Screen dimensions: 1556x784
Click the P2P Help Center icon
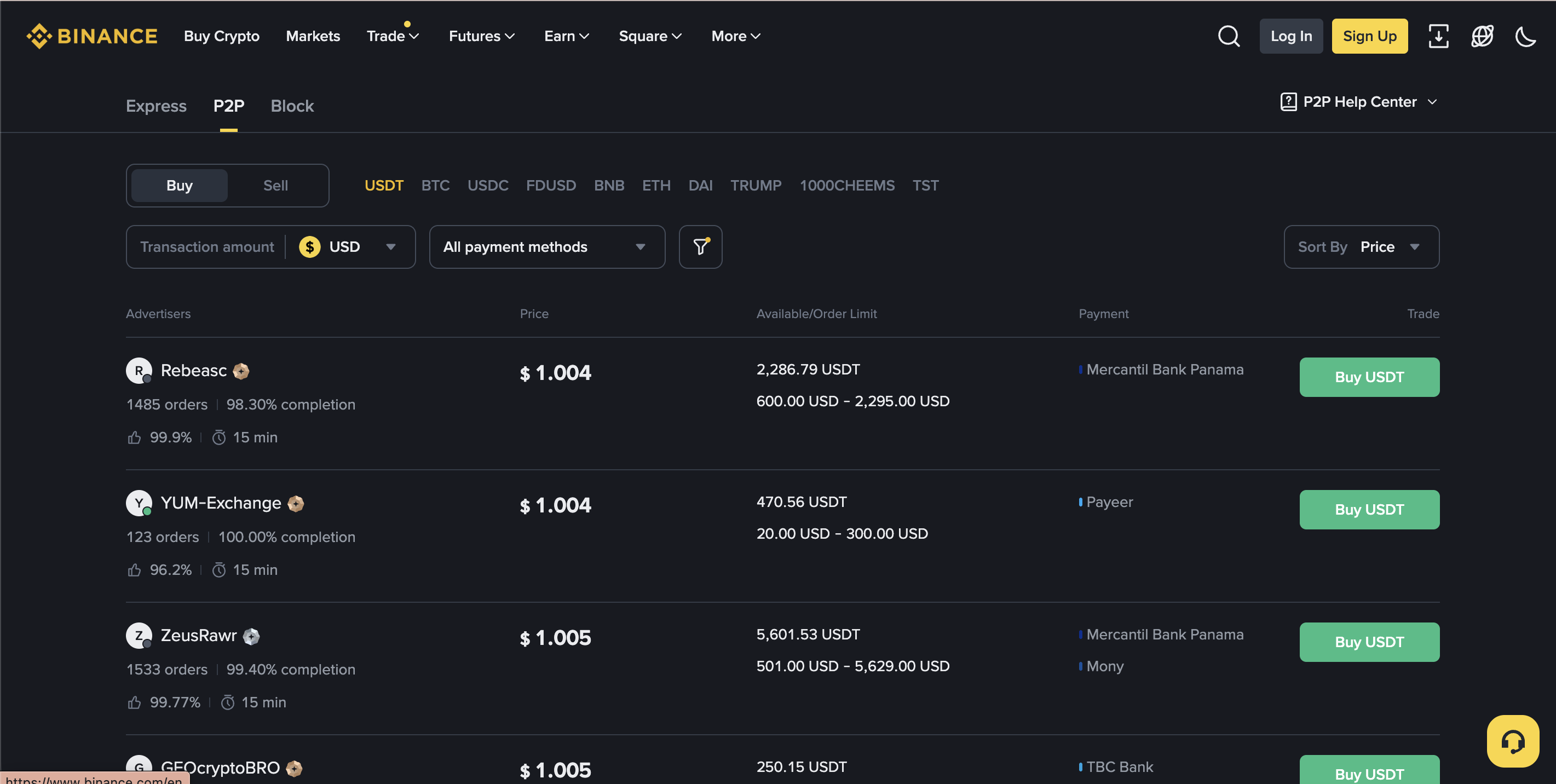click(1288, 102)
